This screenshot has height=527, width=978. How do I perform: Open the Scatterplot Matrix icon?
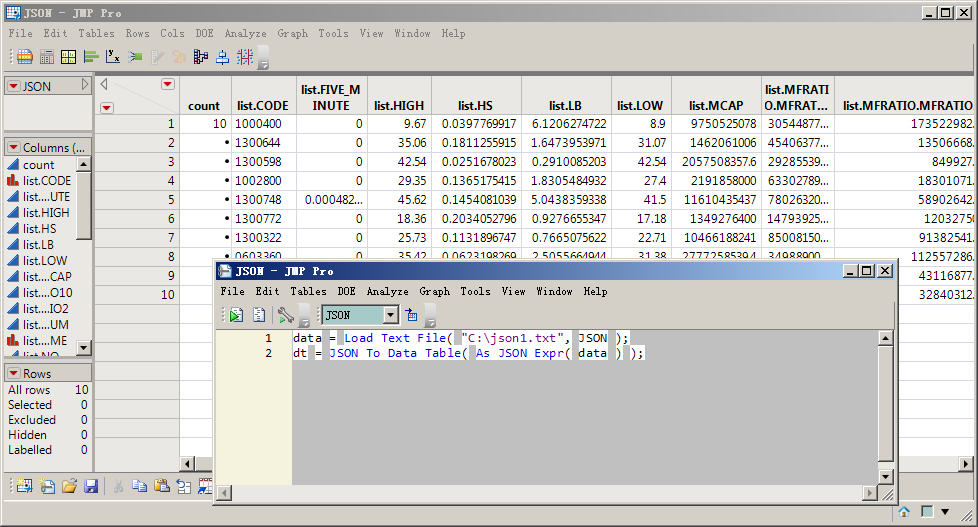(x=244, y=57)
